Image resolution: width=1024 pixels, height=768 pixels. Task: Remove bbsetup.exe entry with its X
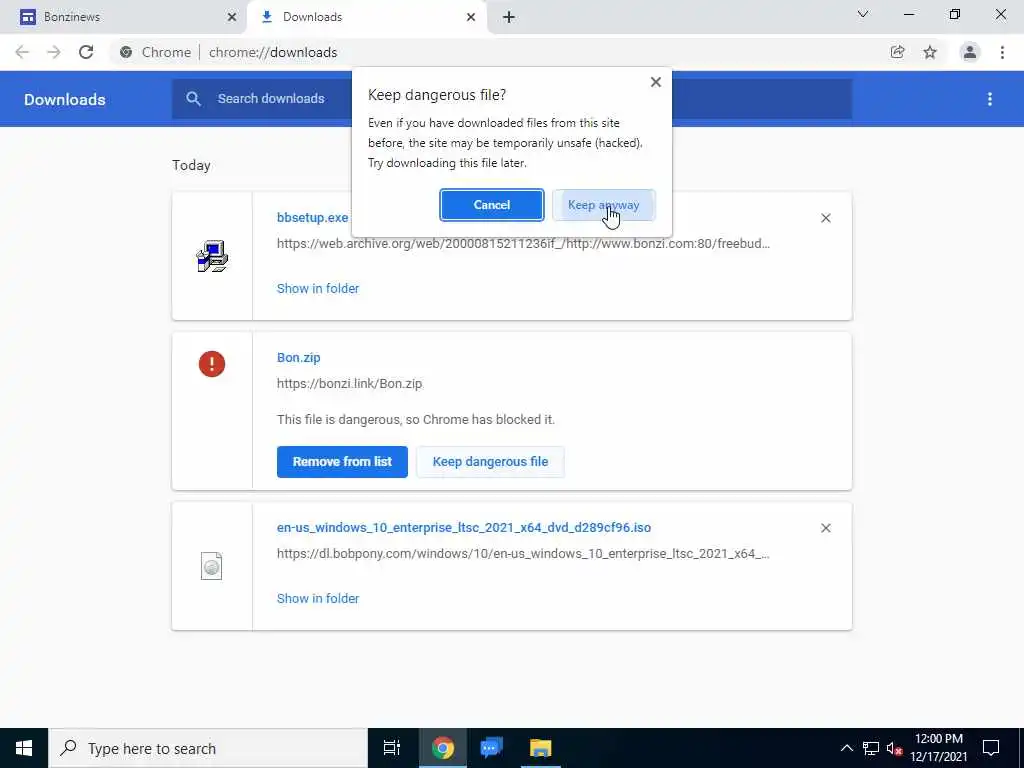click(825, 218)
